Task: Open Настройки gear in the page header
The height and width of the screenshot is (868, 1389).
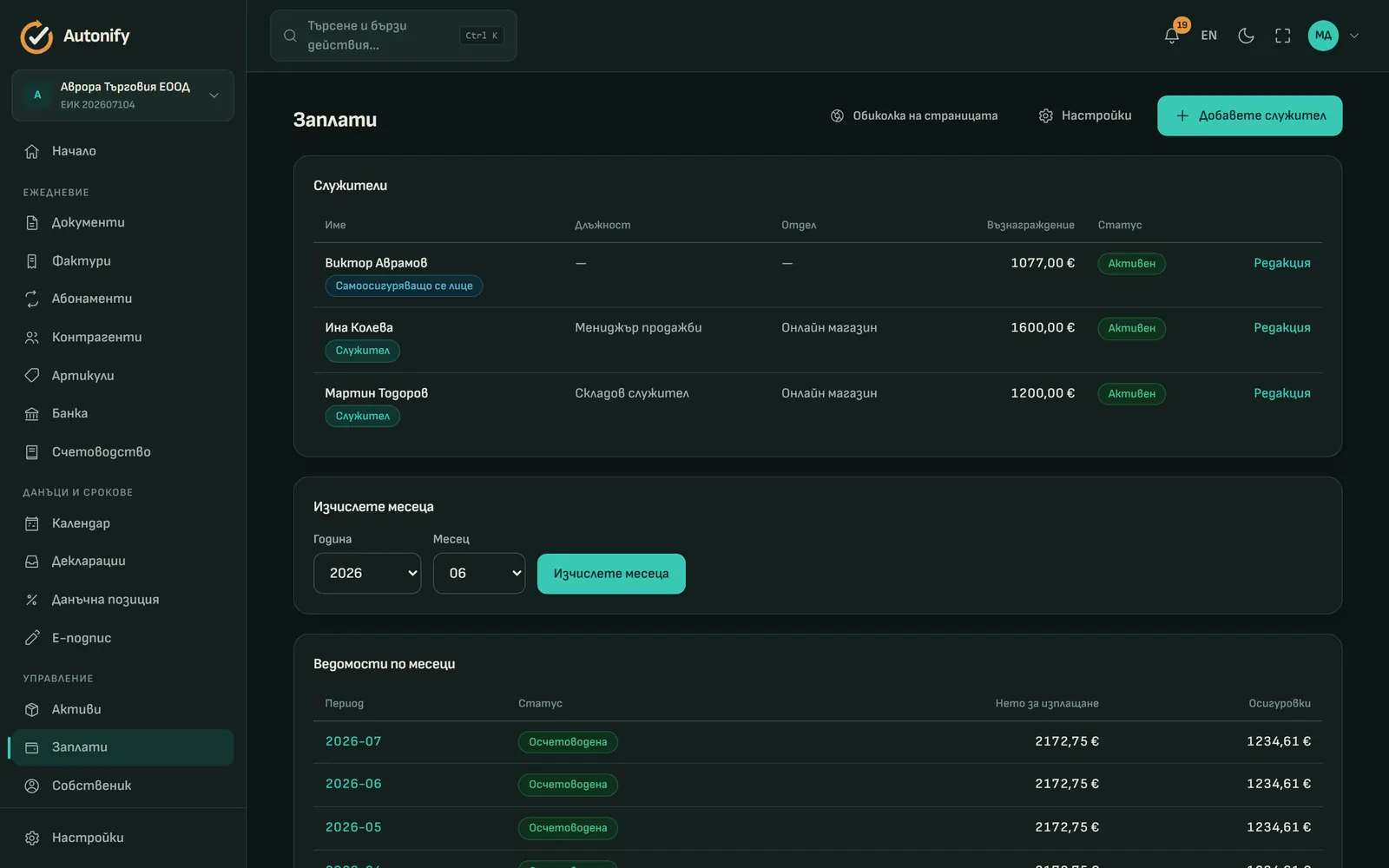Action: 1085,115
